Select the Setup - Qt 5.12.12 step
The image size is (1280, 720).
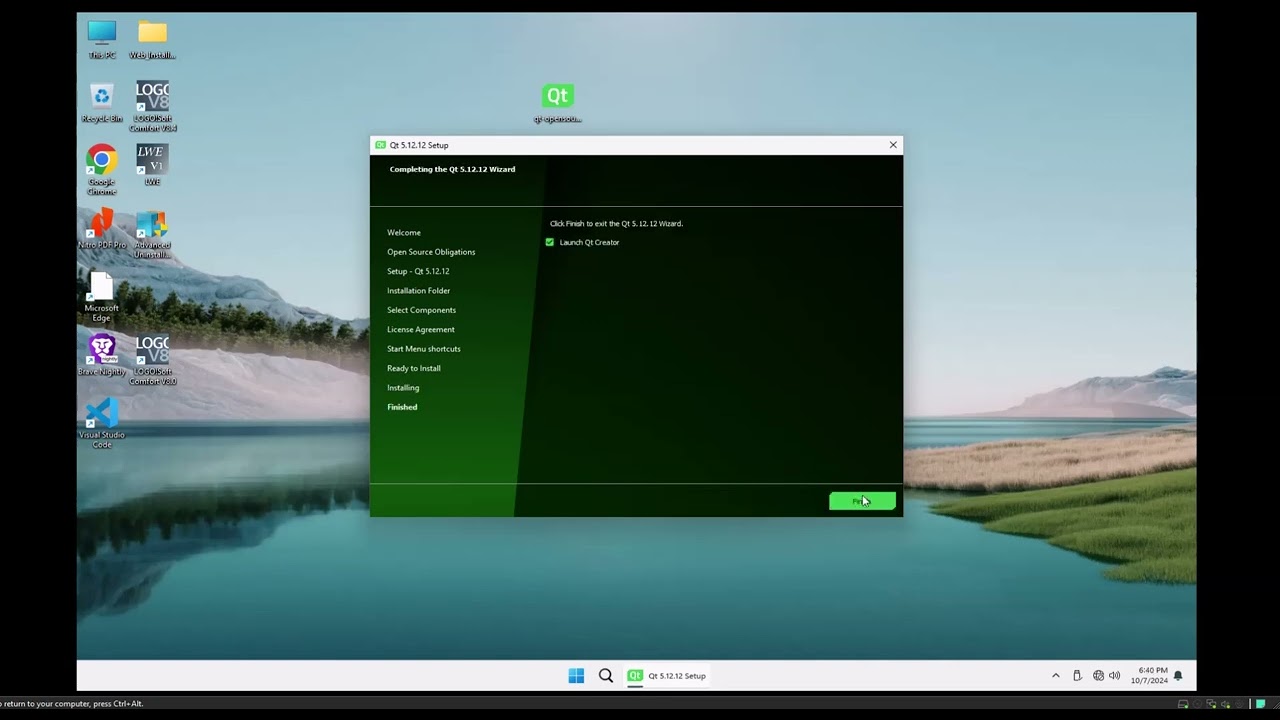pyautogui.click(x=418, y=271)
